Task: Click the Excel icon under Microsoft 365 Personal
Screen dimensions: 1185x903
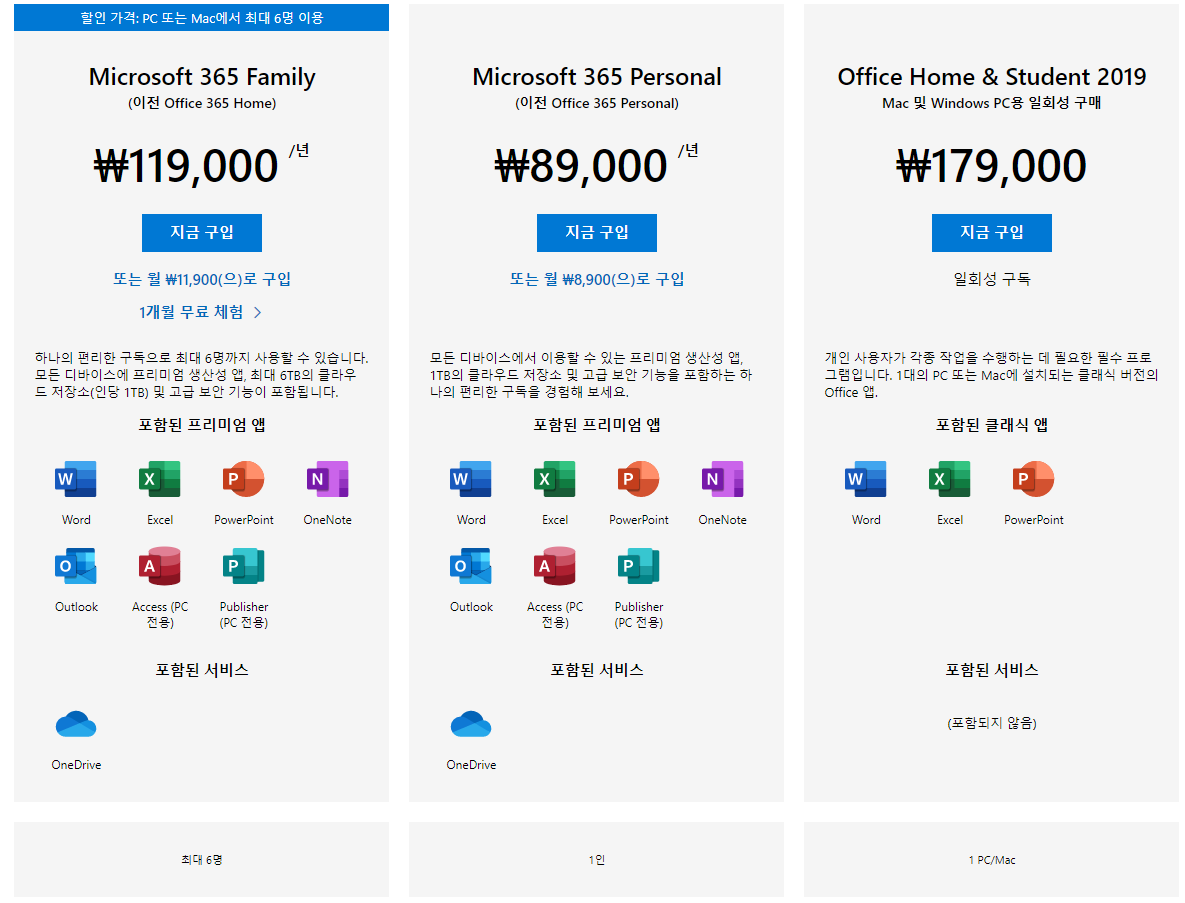Action: point(555,478)
